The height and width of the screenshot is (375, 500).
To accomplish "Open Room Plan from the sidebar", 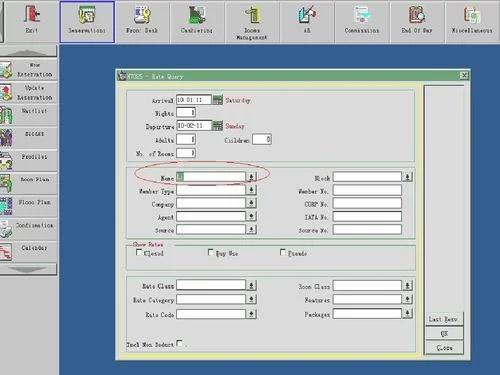I will (28, 184).
